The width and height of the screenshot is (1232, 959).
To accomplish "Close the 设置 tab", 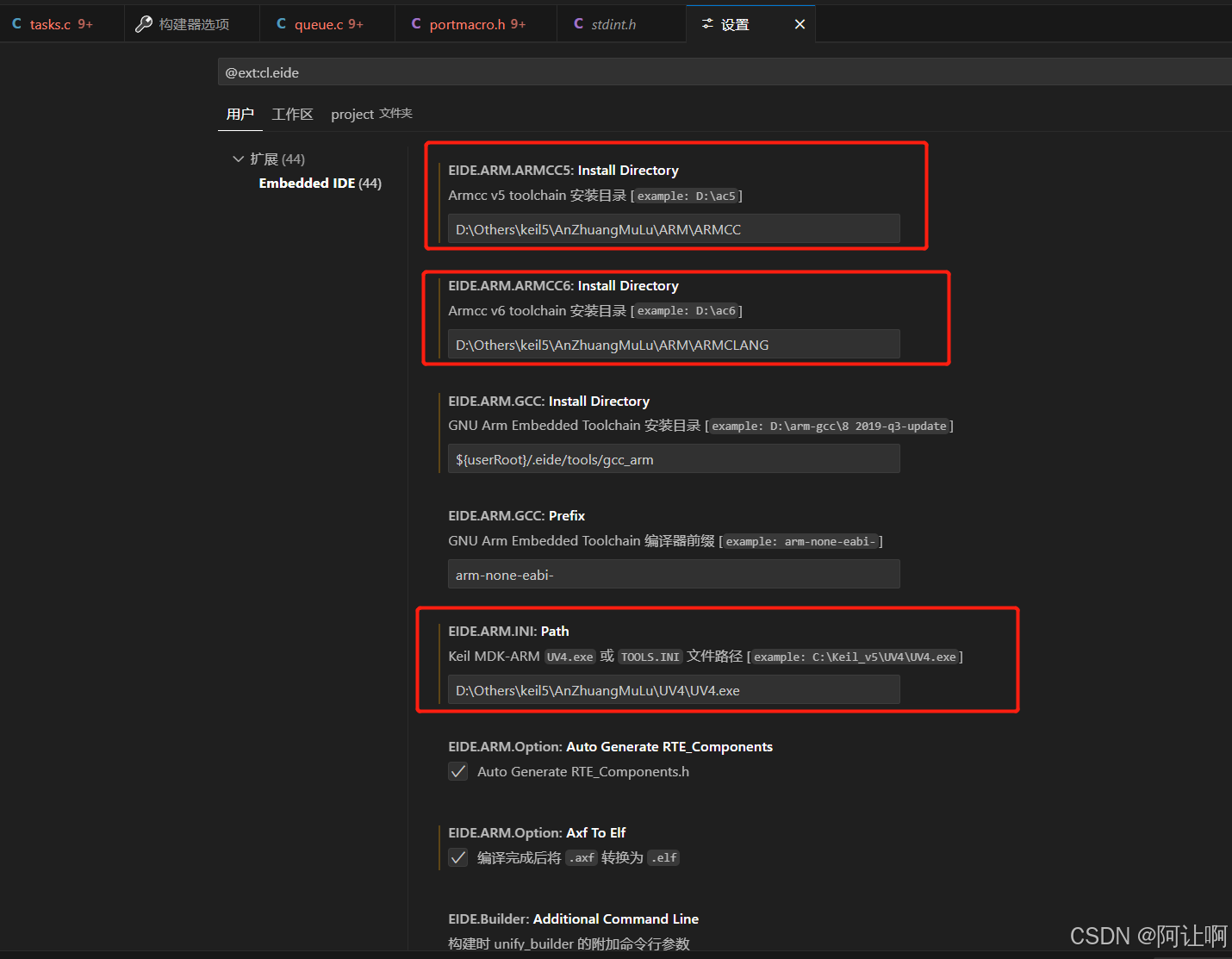I will [800, 23].
